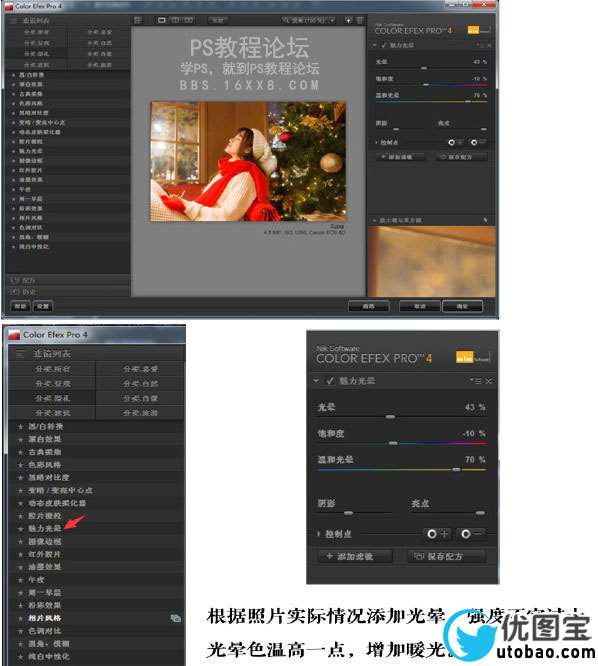Select single image view icon in the top toolbar
Image resolution: width=598 pixels, height=666 pixels.
click(162, 20)
